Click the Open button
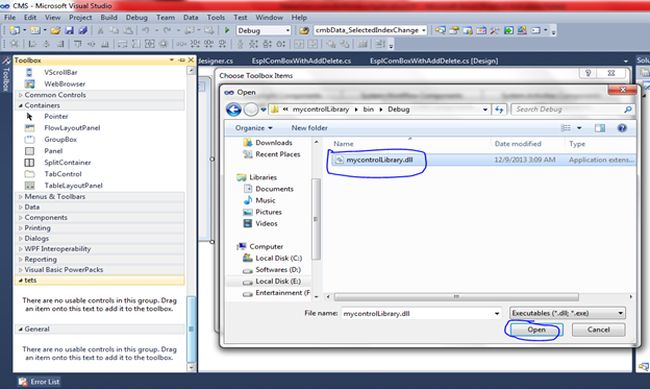 pos(536,330)
